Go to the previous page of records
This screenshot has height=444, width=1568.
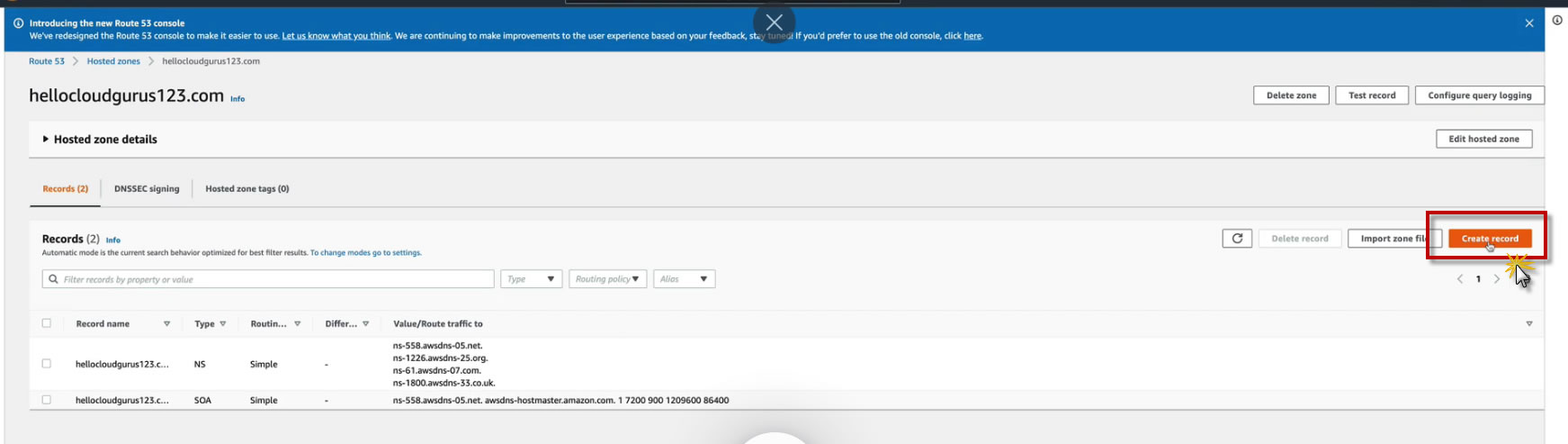1460,279
